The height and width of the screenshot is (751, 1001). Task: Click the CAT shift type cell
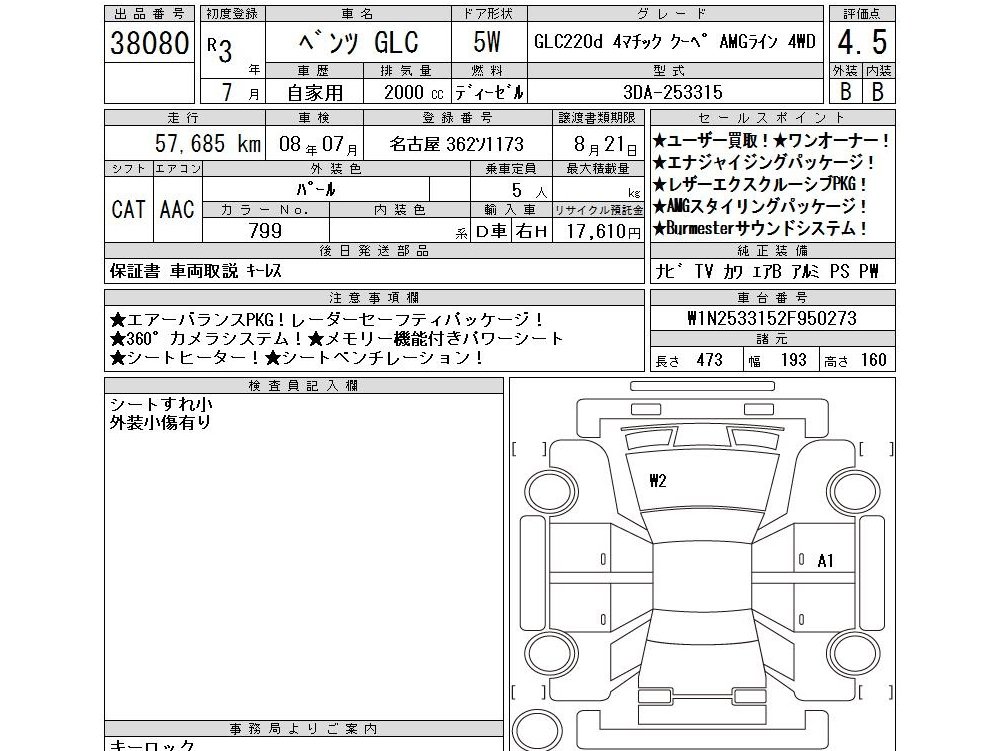(x=129, y=209)
